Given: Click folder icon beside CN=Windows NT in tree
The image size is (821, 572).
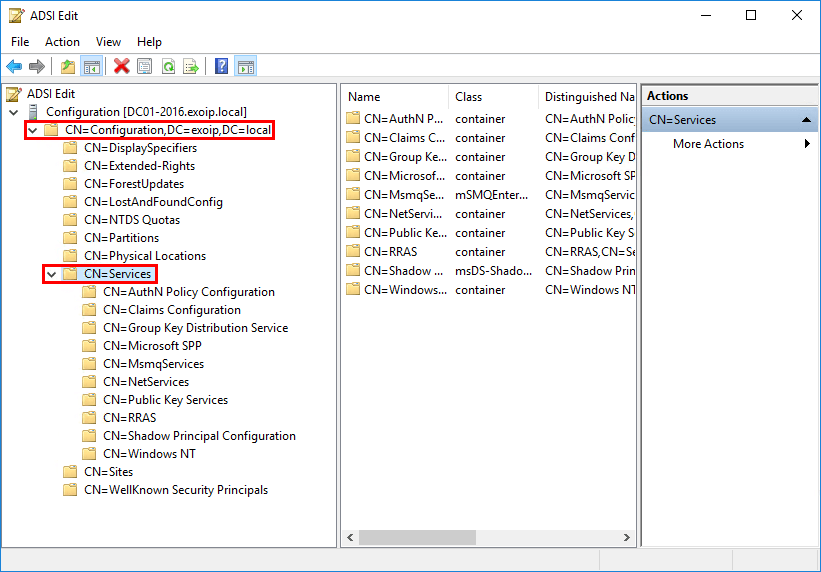Looking at the screenshot, I should 90,454.
